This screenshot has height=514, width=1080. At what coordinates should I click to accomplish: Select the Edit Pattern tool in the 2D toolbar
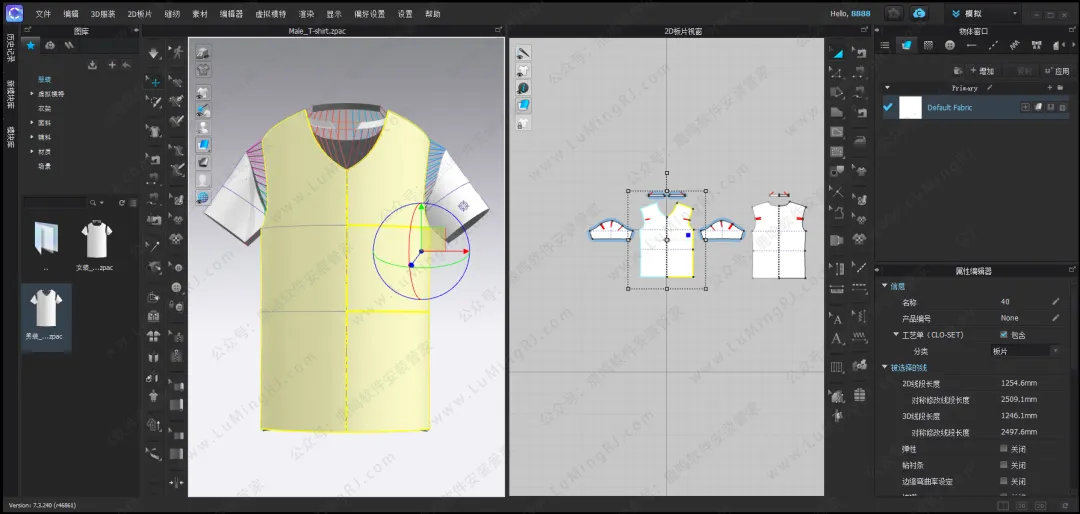[837, 53]
